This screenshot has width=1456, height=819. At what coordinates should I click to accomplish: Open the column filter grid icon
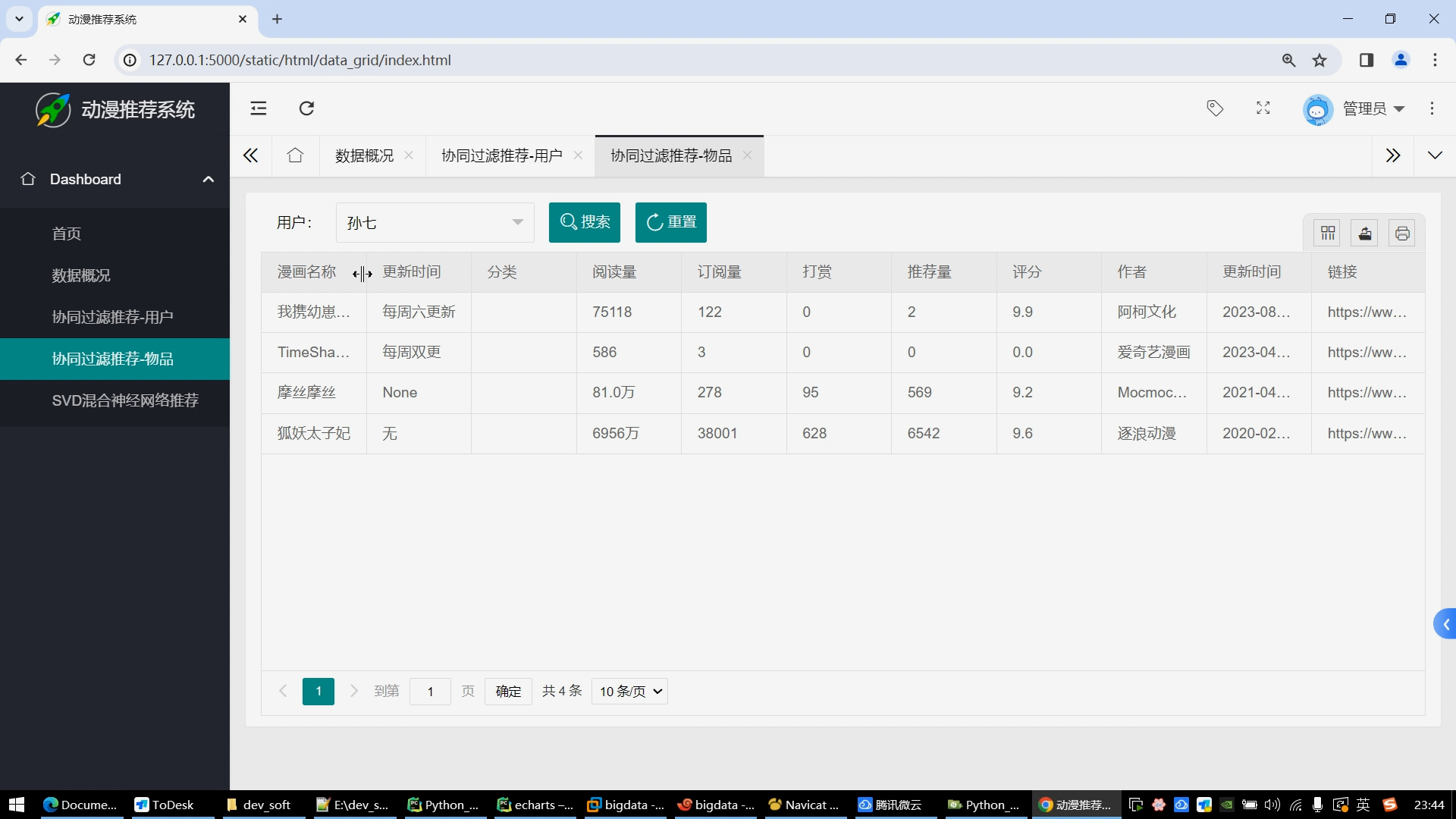[1327, 233]
